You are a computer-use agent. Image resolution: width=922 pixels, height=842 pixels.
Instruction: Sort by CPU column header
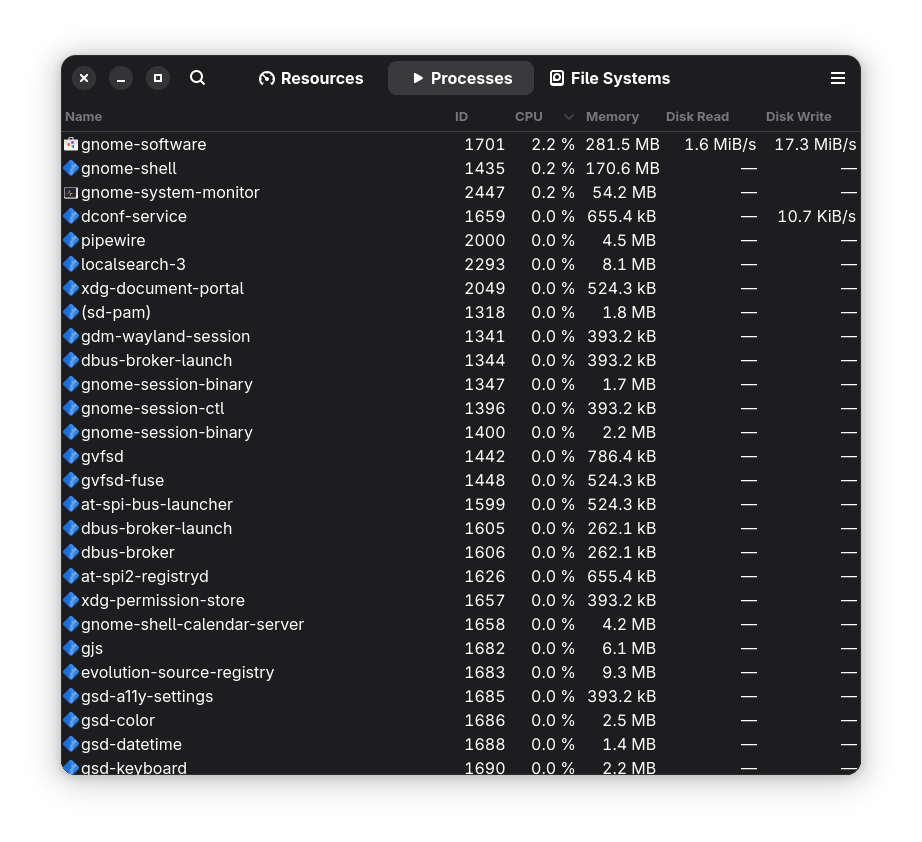tap(529, 116)
